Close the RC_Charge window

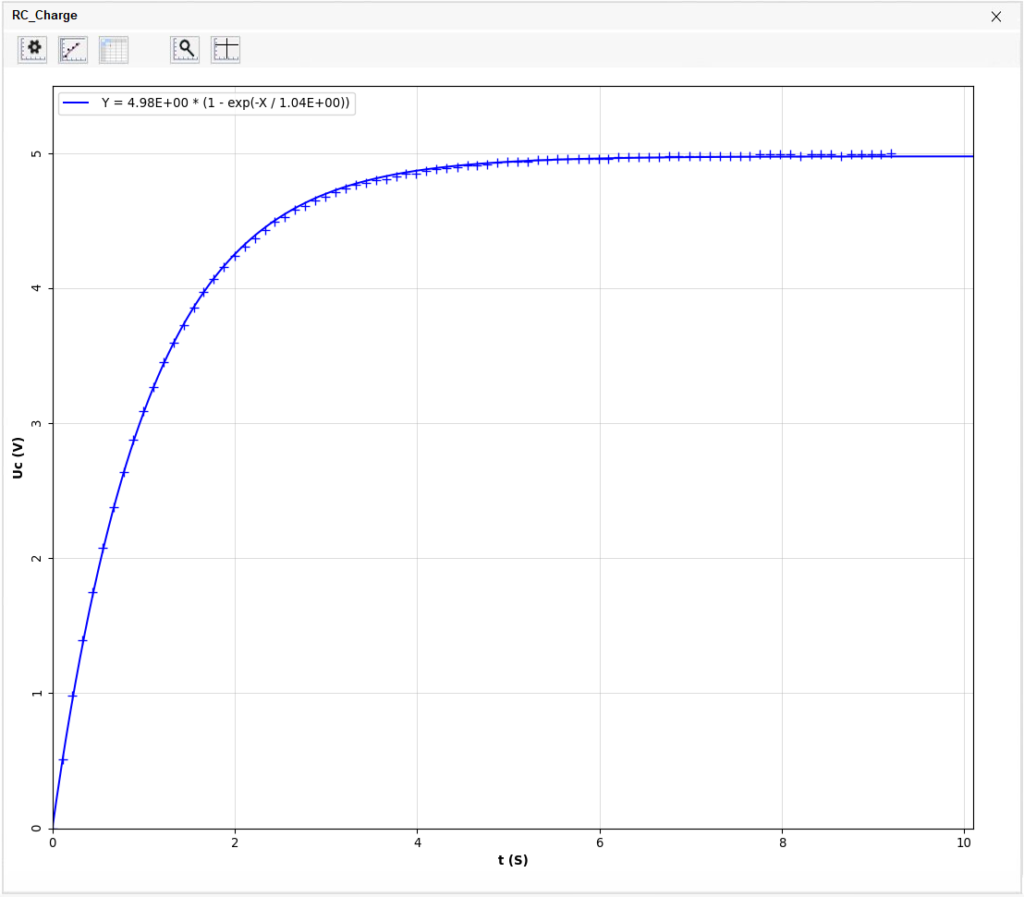pyautogui.click(x=995, y=16)
